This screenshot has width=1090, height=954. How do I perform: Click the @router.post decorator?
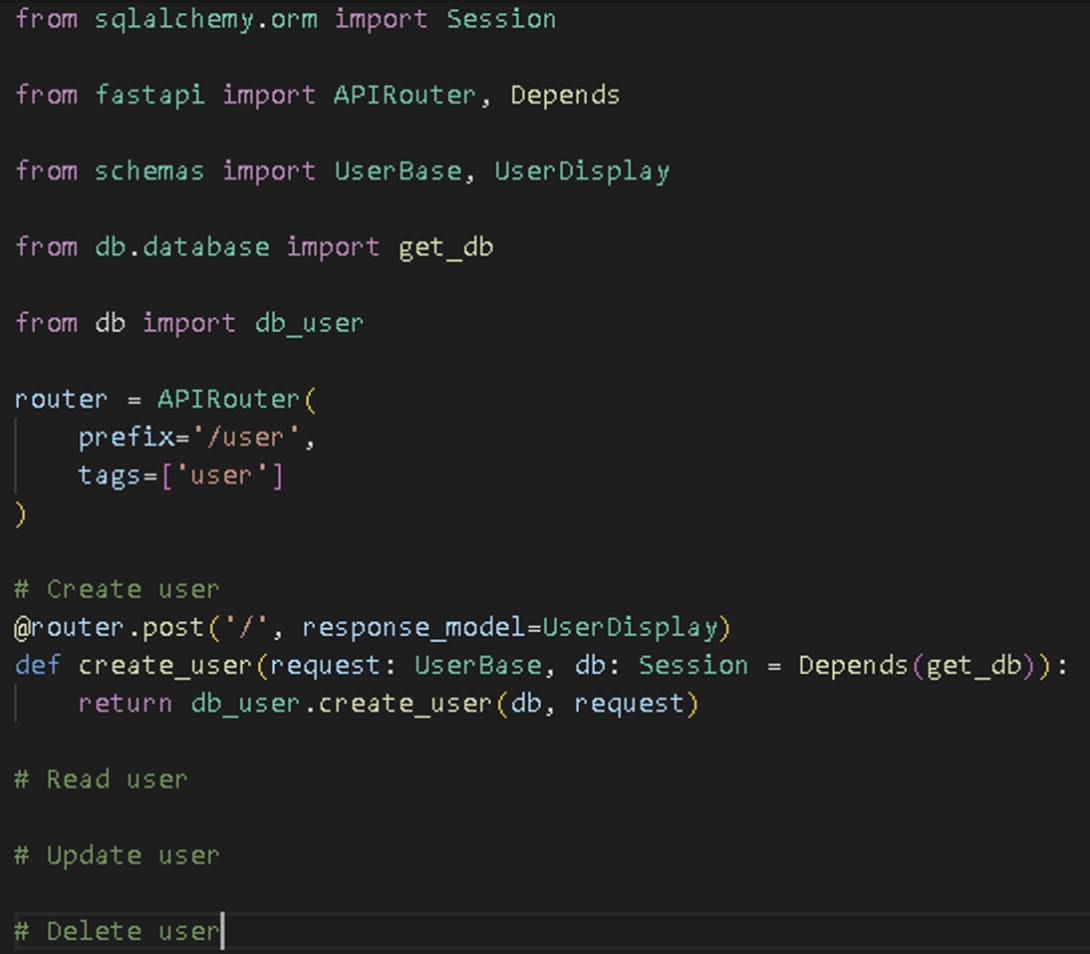[109, 627]
